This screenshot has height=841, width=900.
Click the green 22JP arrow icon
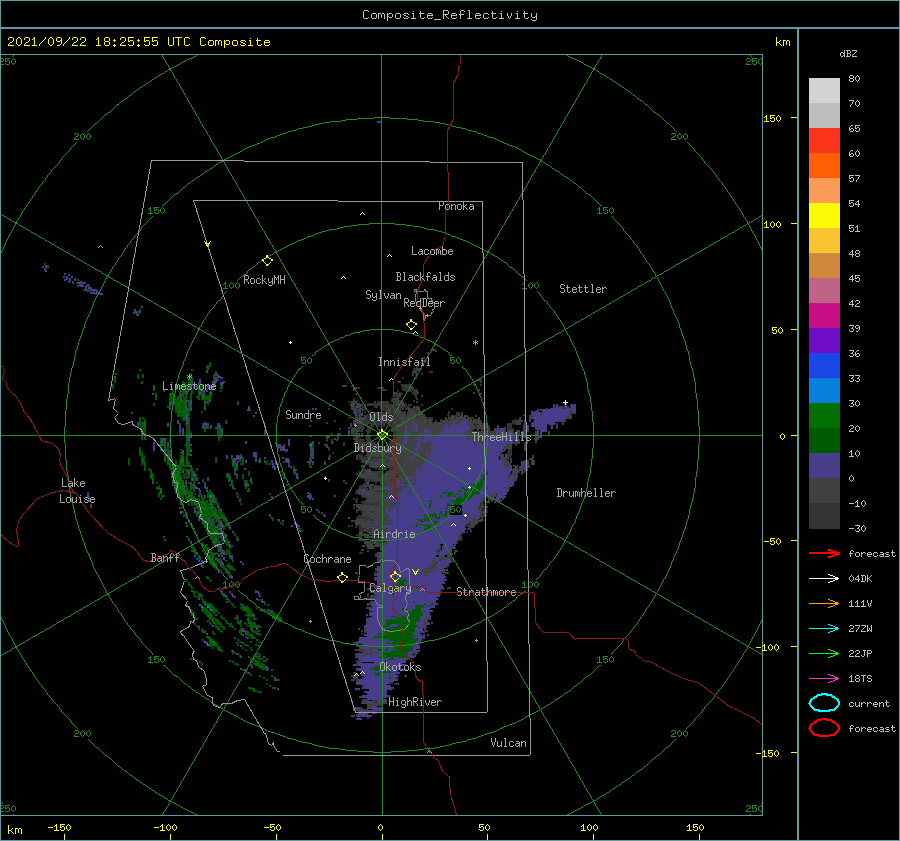824,653
